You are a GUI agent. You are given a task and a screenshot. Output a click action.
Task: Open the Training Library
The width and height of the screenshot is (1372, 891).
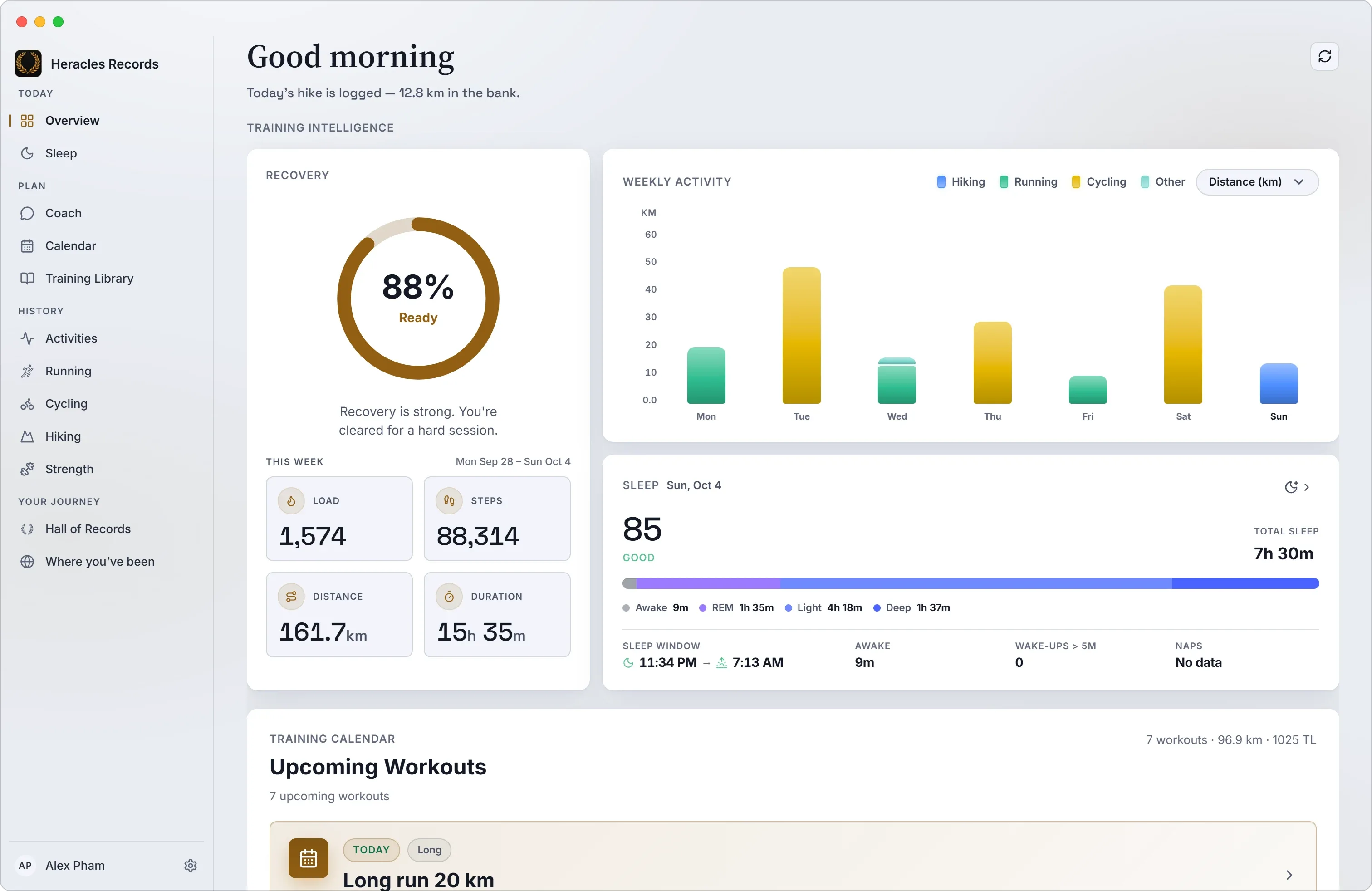click(x=107, y=279)
